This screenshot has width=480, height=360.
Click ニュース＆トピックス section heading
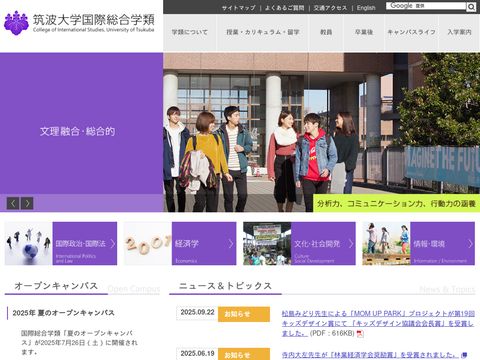(225, 286)
